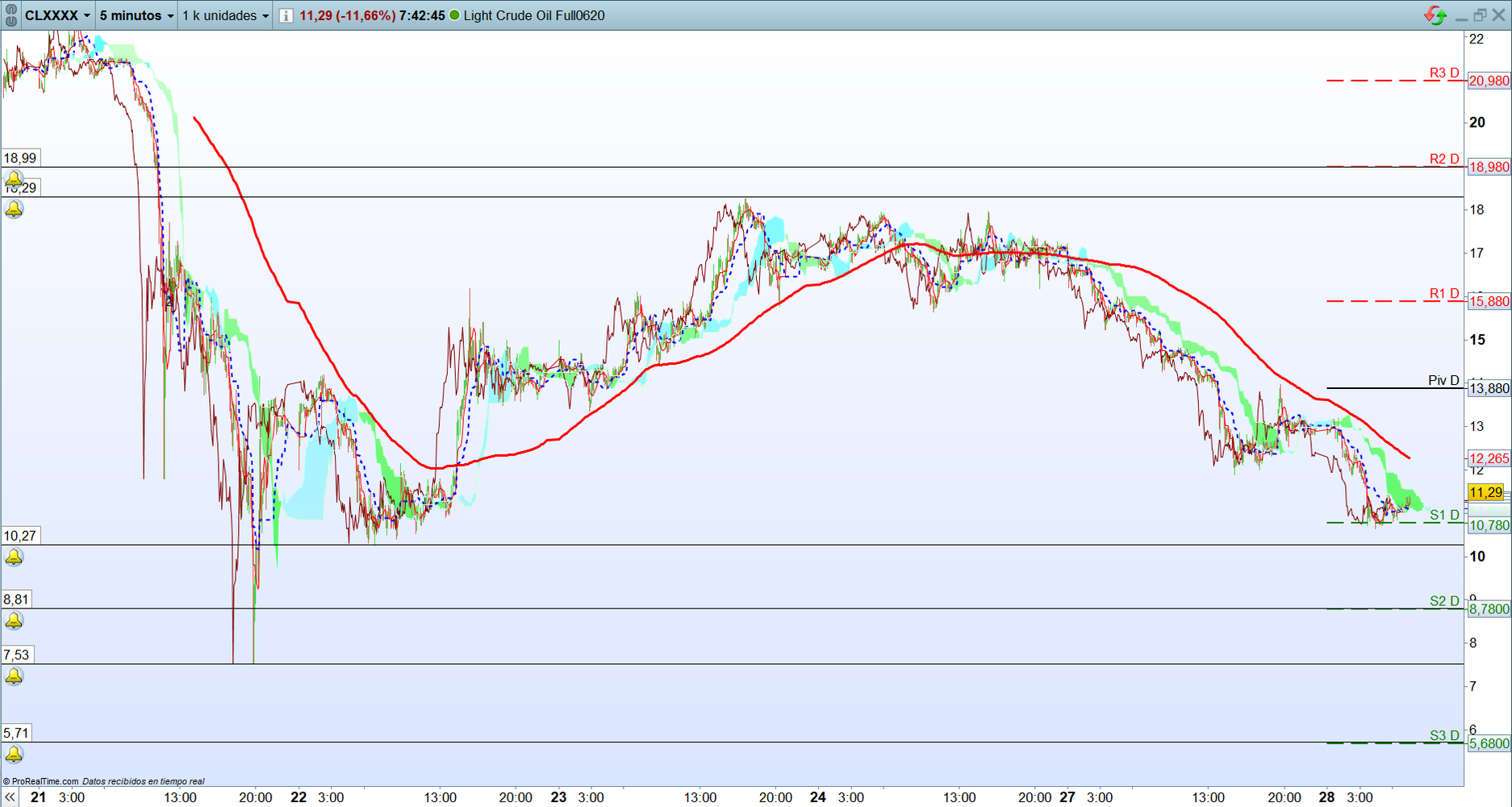This screenshot has height=807, width=1512.
Task: Click the 13,880 pivot price tag
Action: [1489, 389]
